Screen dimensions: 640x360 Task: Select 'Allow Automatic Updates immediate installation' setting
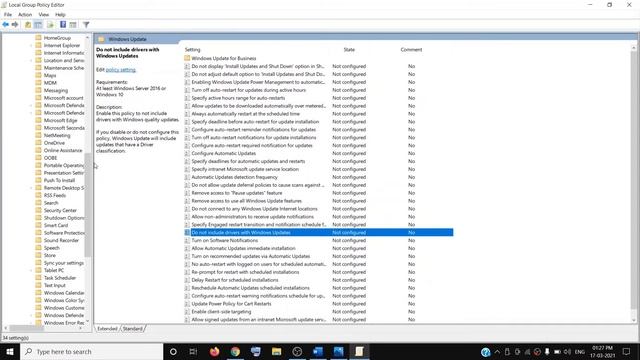click(x=243, y=248)
